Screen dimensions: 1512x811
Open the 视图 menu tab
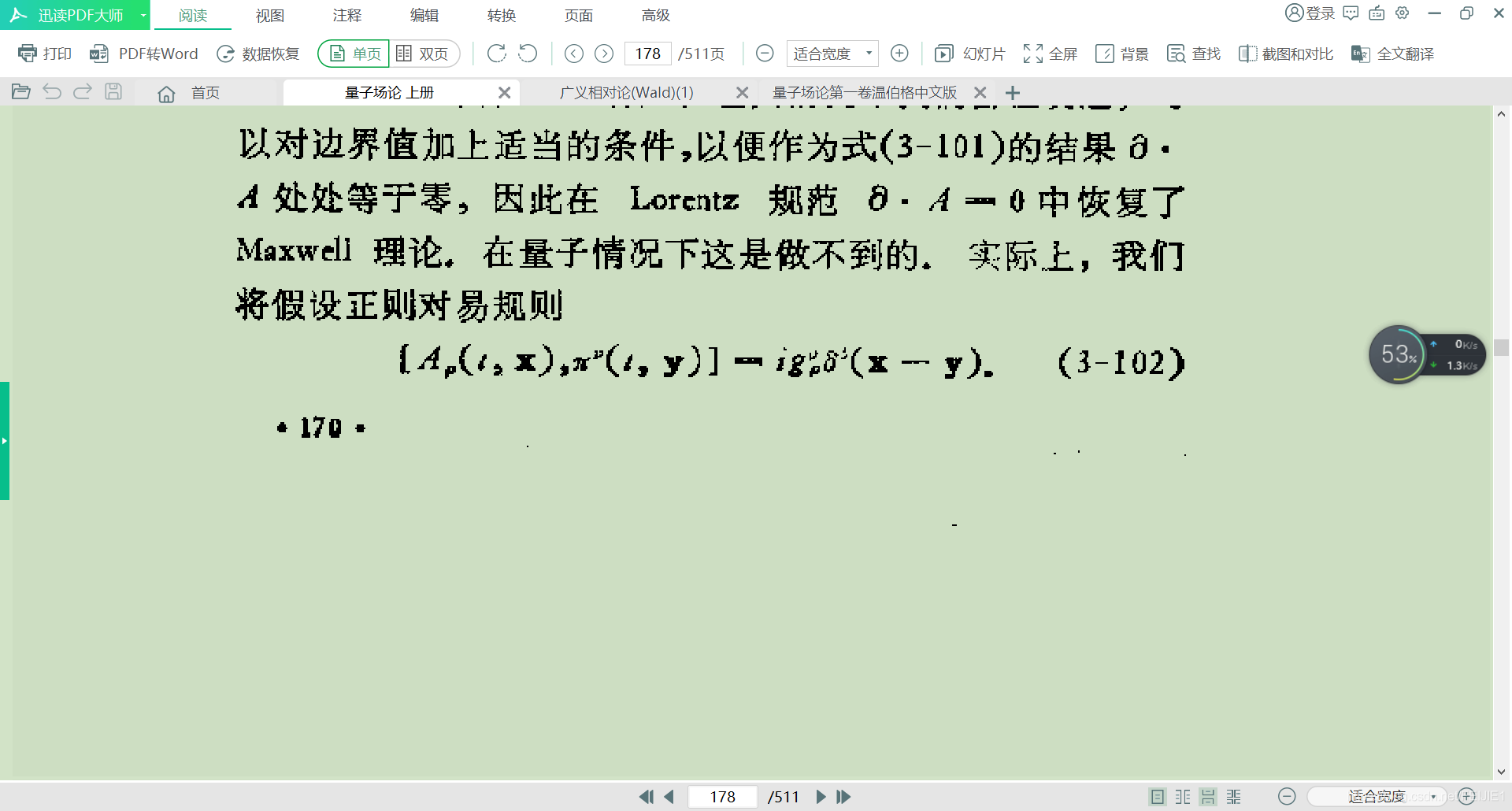click(x=269, y=15)
